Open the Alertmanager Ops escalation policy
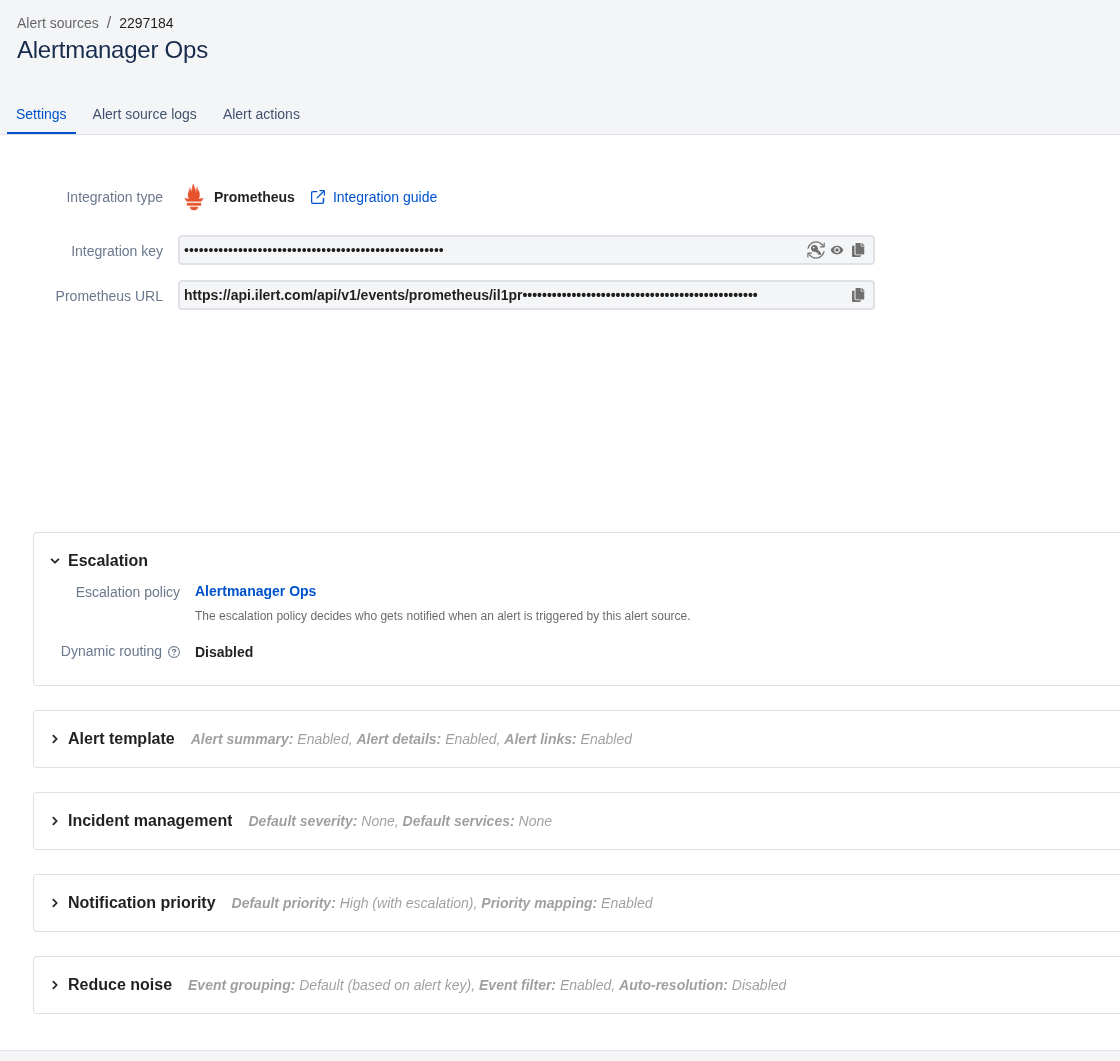The height and width of the screenshot is (1061, 1120). (255, 591)
